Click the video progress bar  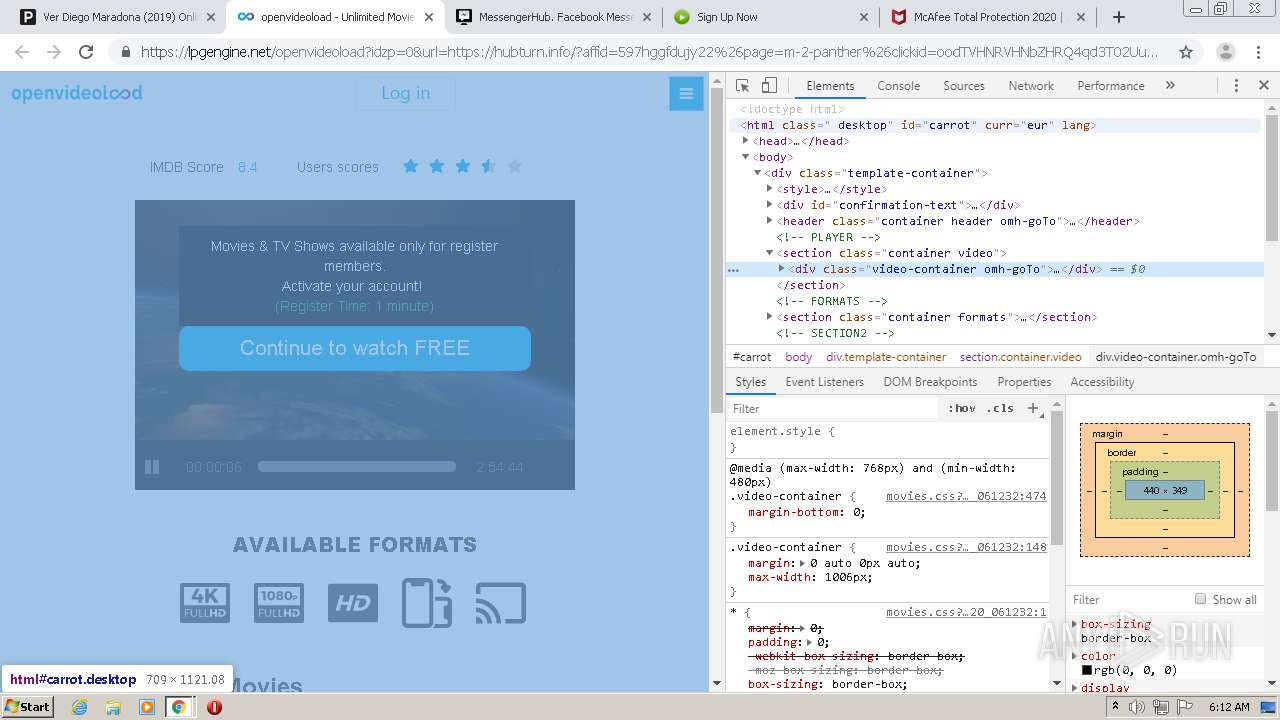coord(357,466)
